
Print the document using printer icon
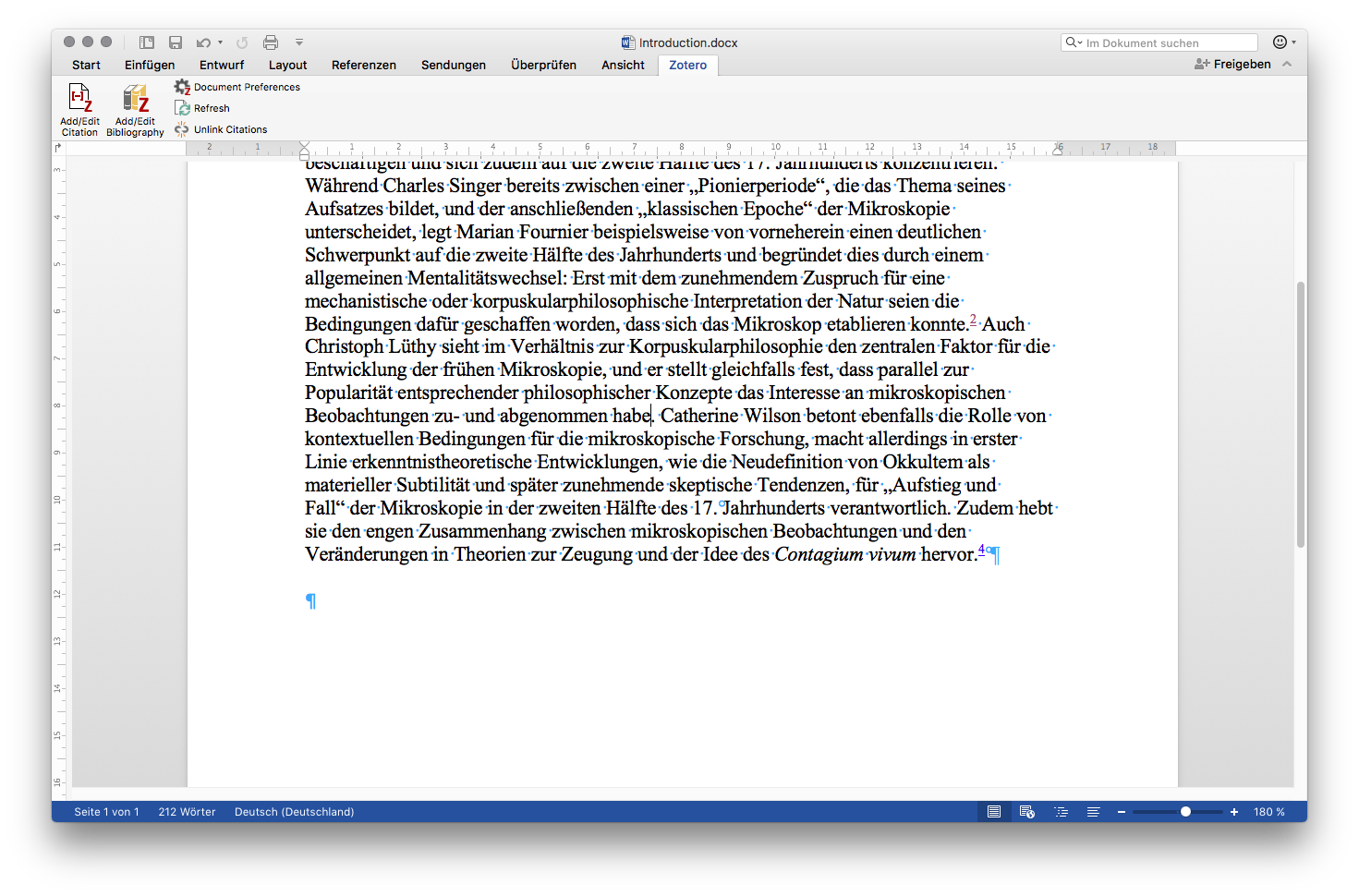[x=271, y=42]
